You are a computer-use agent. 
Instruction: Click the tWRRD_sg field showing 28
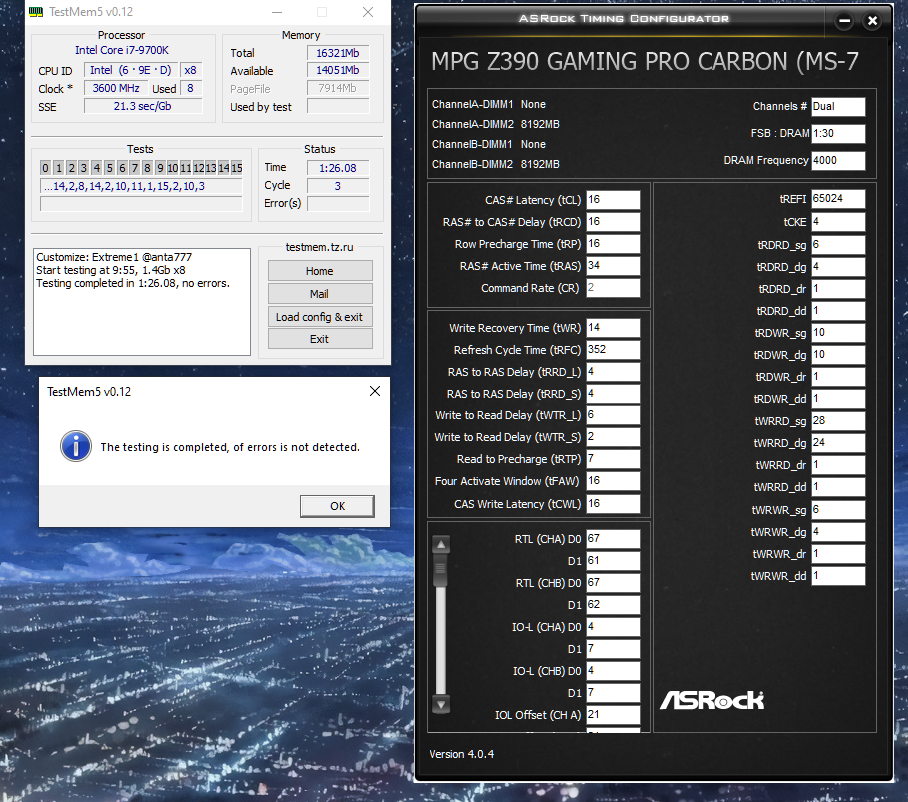[838, 420]
